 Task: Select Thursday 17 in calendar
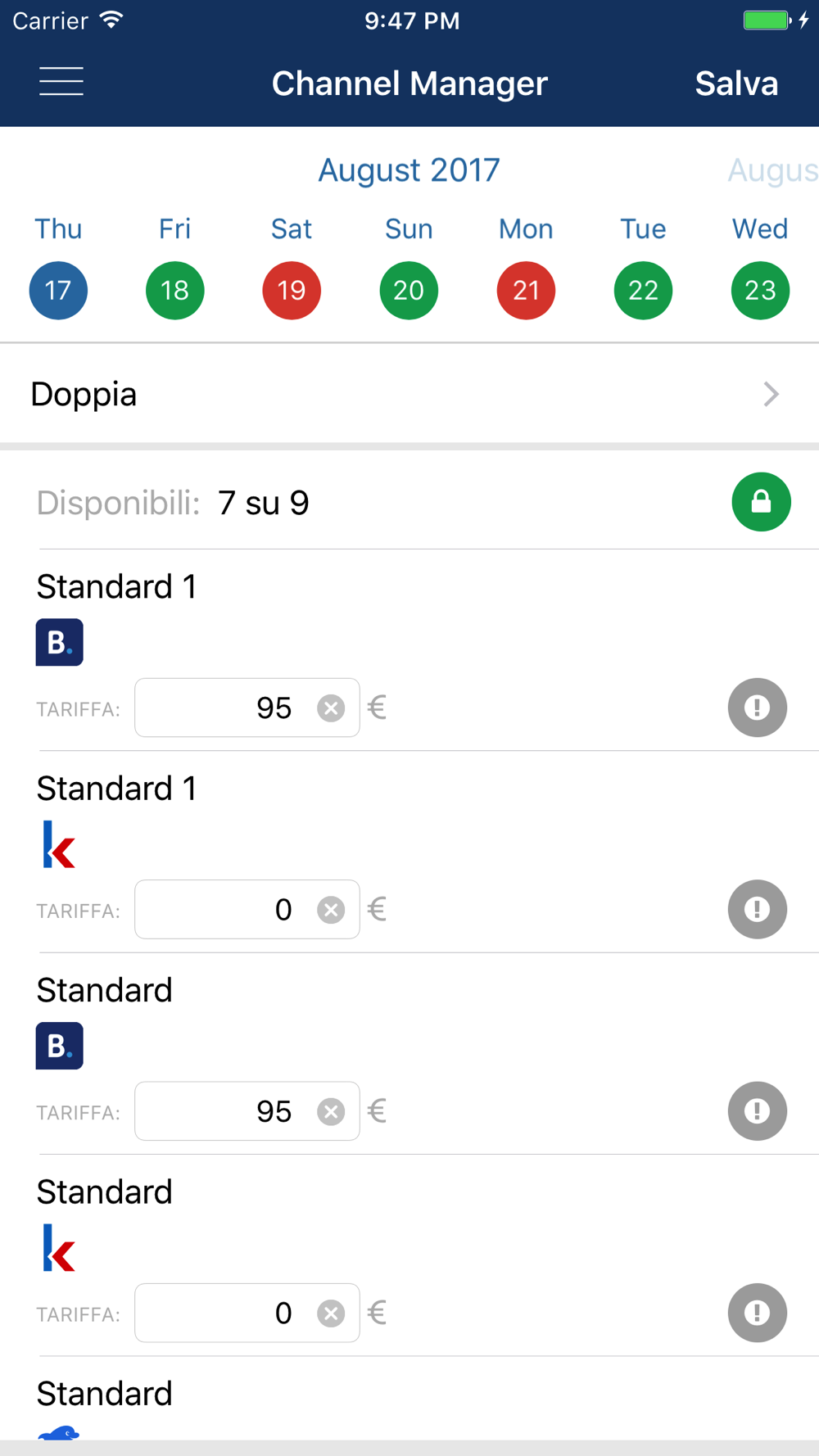(x=58, y=290)
